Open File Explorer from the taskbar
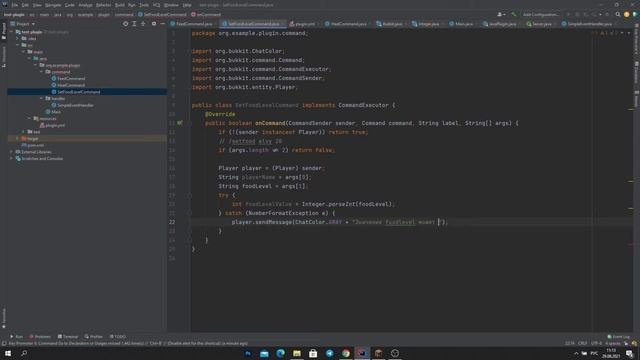 pyautogui.click(x=297, y=353)
